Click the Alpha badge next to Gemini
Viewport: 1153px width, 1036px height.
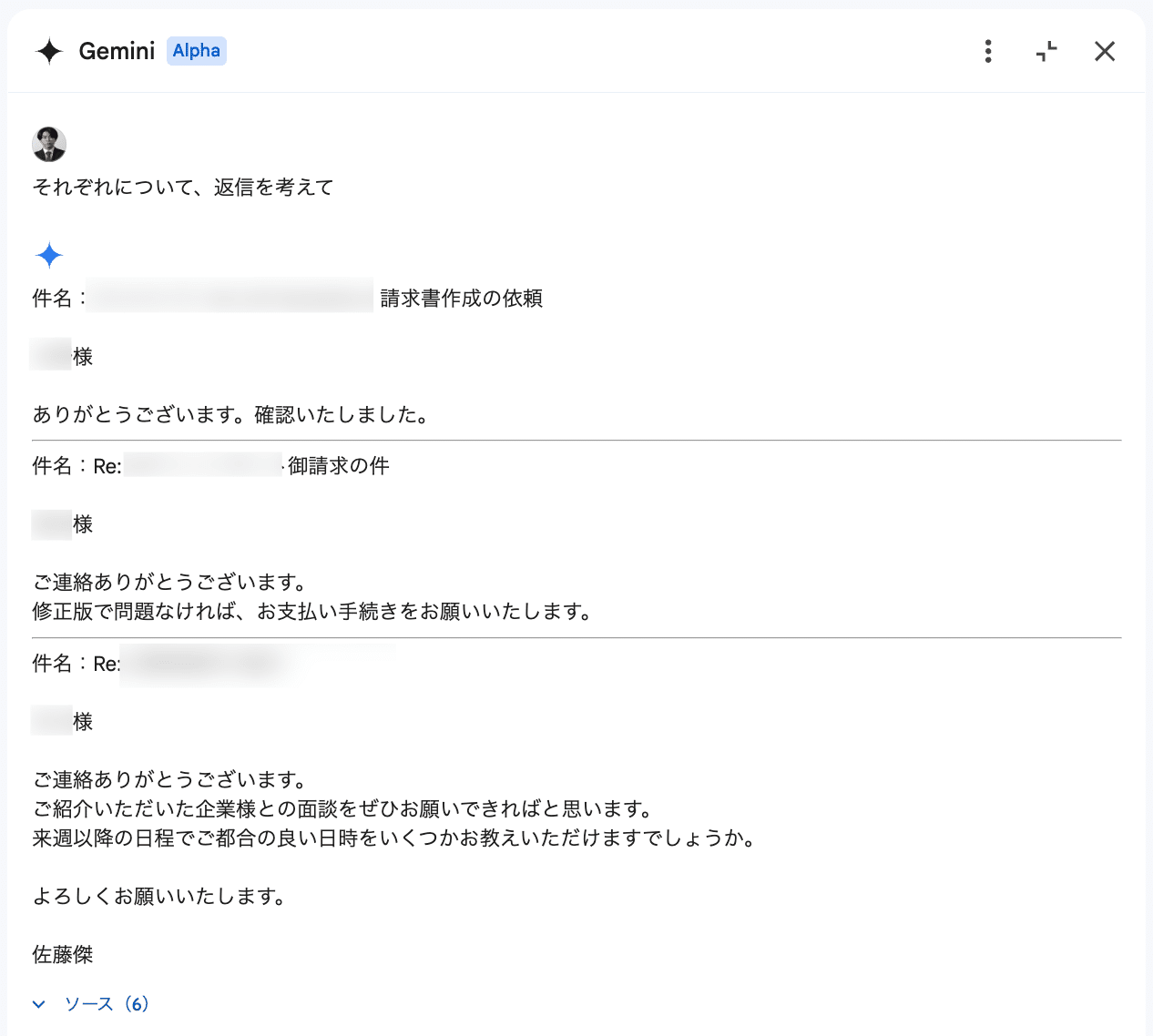point(197,51)
